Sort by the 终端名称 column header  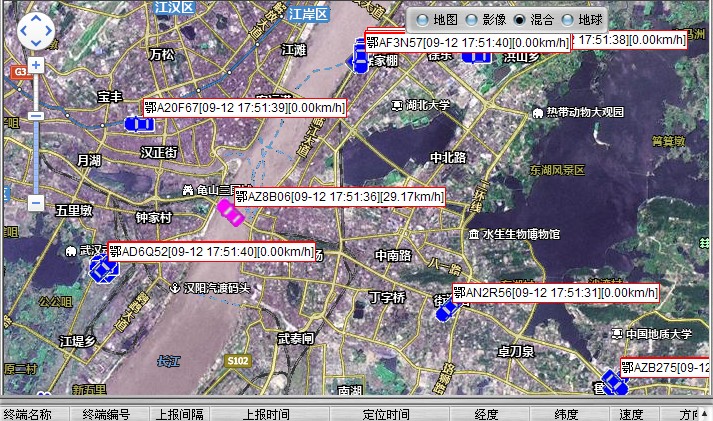tap(27, 414)
